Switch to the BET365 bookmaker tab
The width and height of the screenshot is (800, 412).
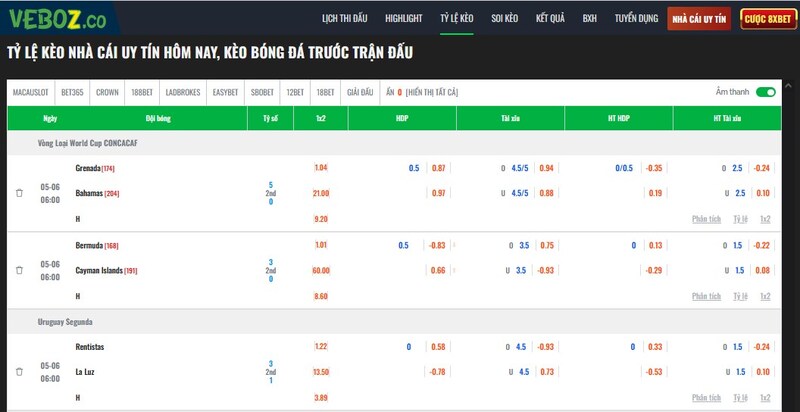(72, 92)
